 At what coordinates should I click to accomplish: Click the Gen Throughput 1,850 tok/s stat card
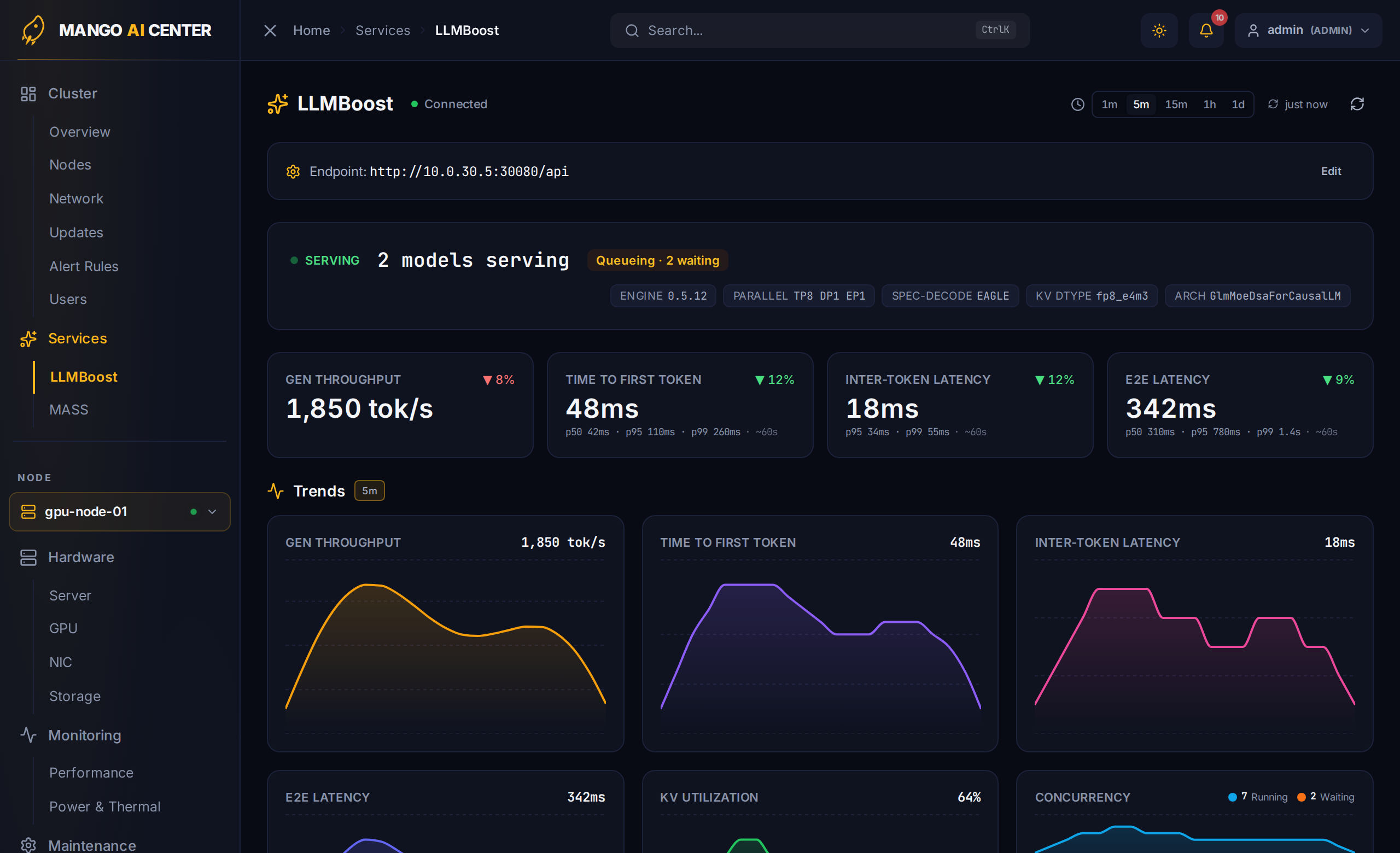pyautogui.click(x=400, y=406)
